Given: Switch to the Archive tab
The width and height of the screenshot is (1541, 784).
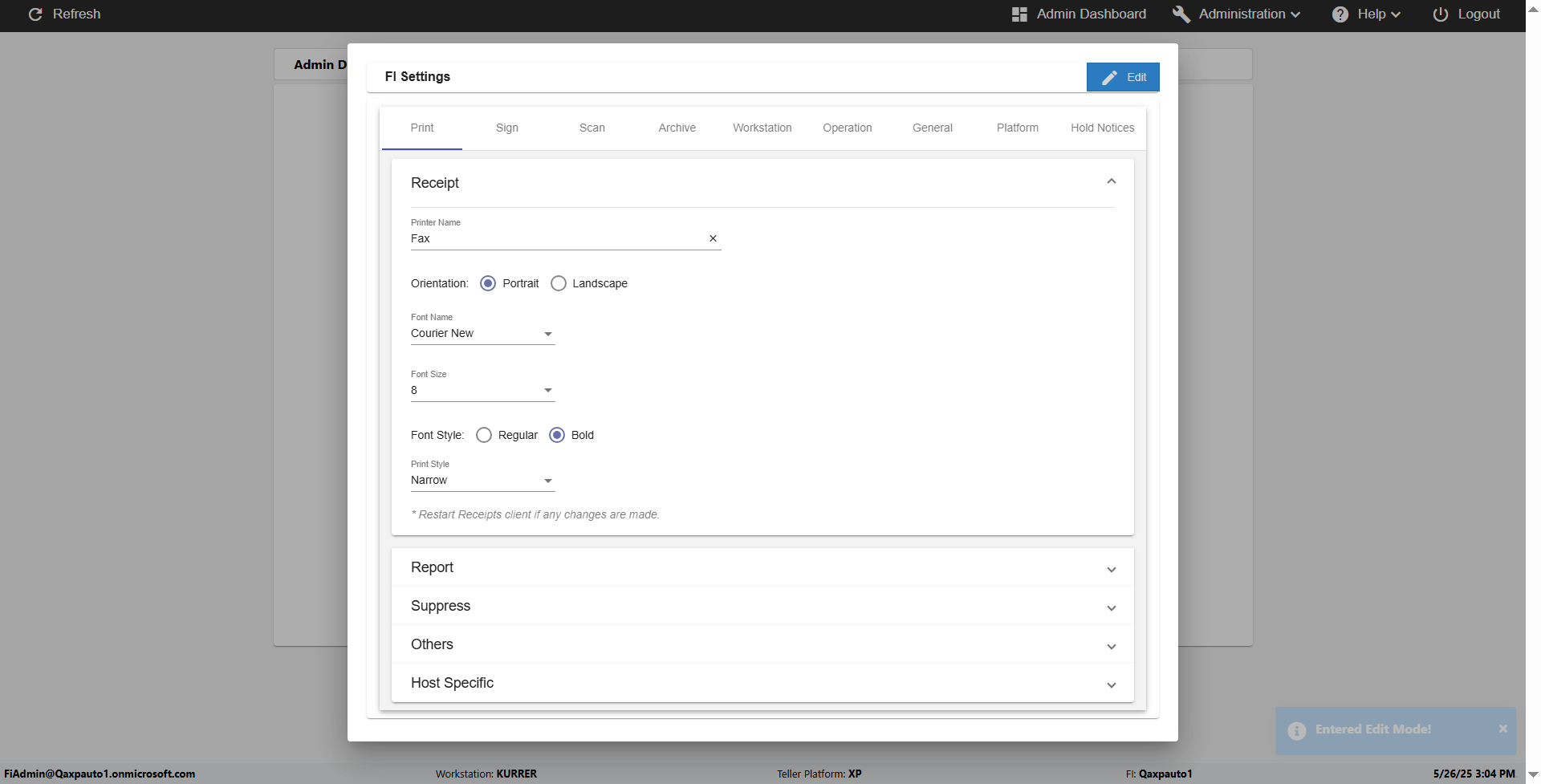Looking at the screenshot, I should 677,128.
